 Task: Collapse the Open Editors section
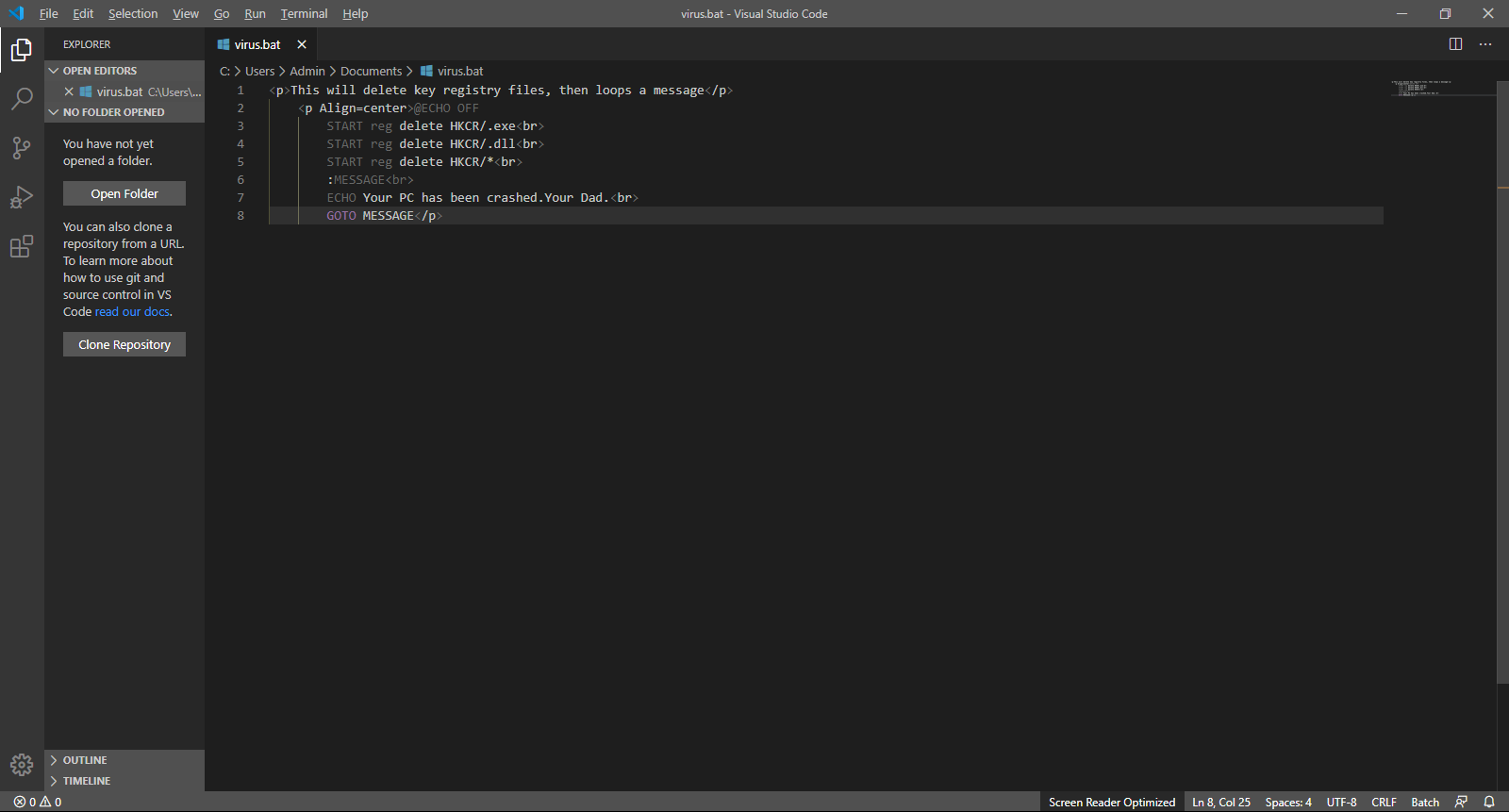point(124,71)
